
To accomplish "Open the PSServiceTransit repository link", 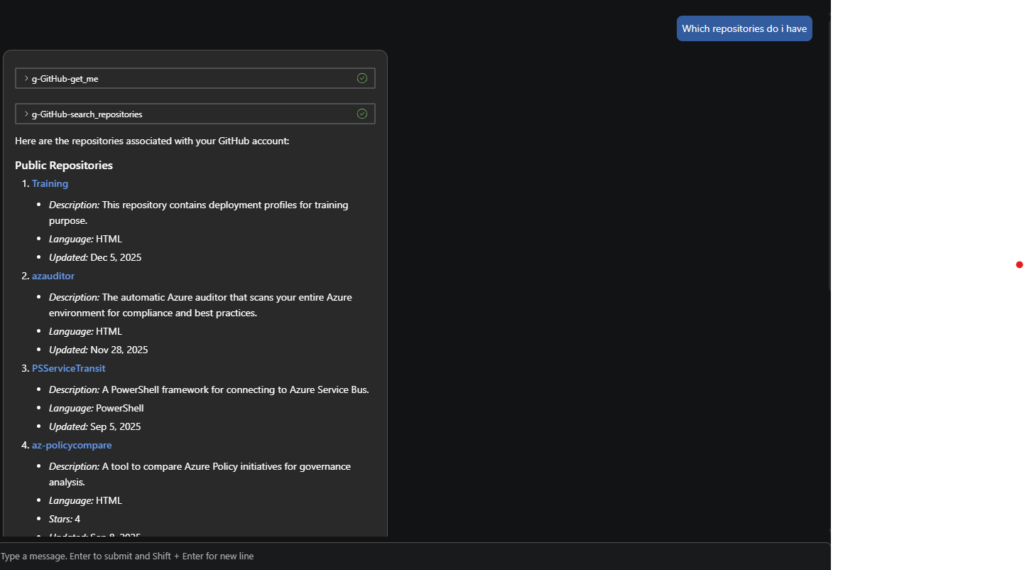I will 68,368.
